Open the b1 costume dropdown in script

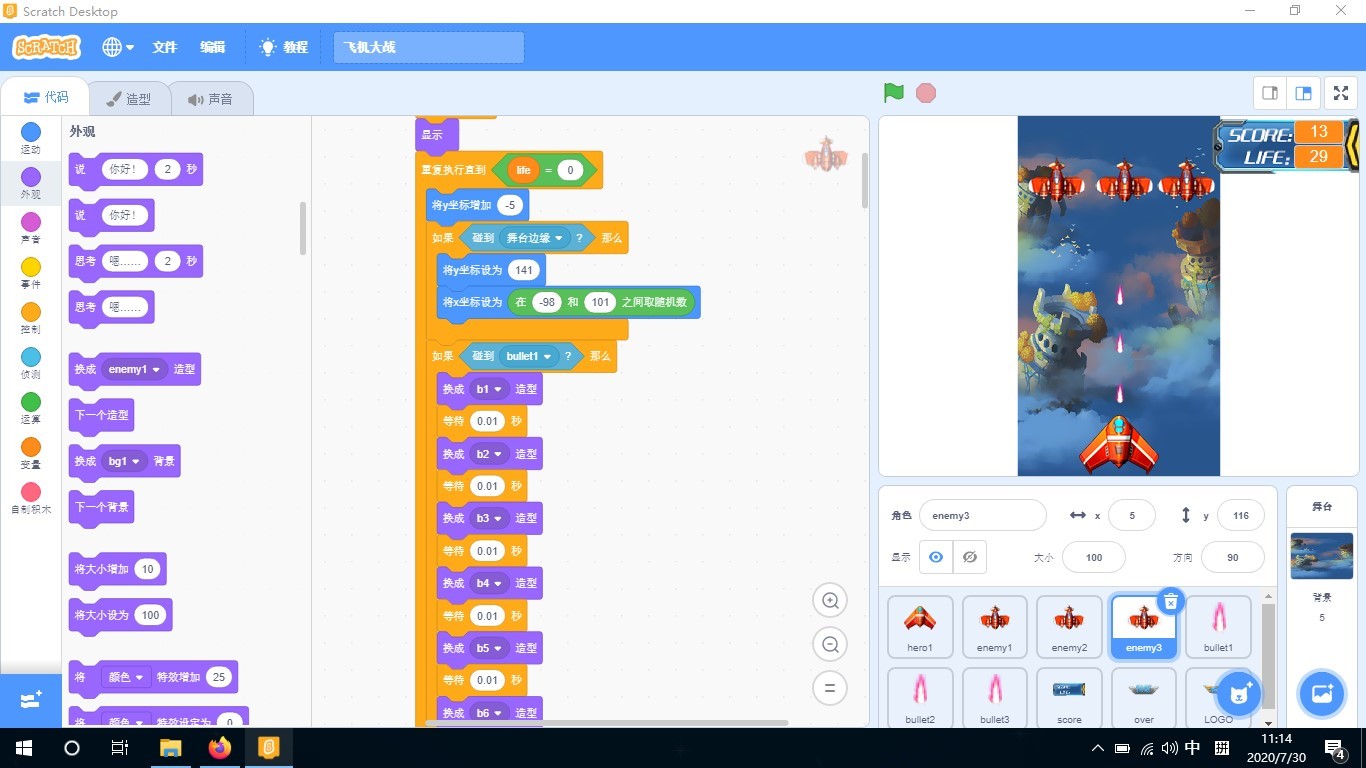(x=490, y=389)
